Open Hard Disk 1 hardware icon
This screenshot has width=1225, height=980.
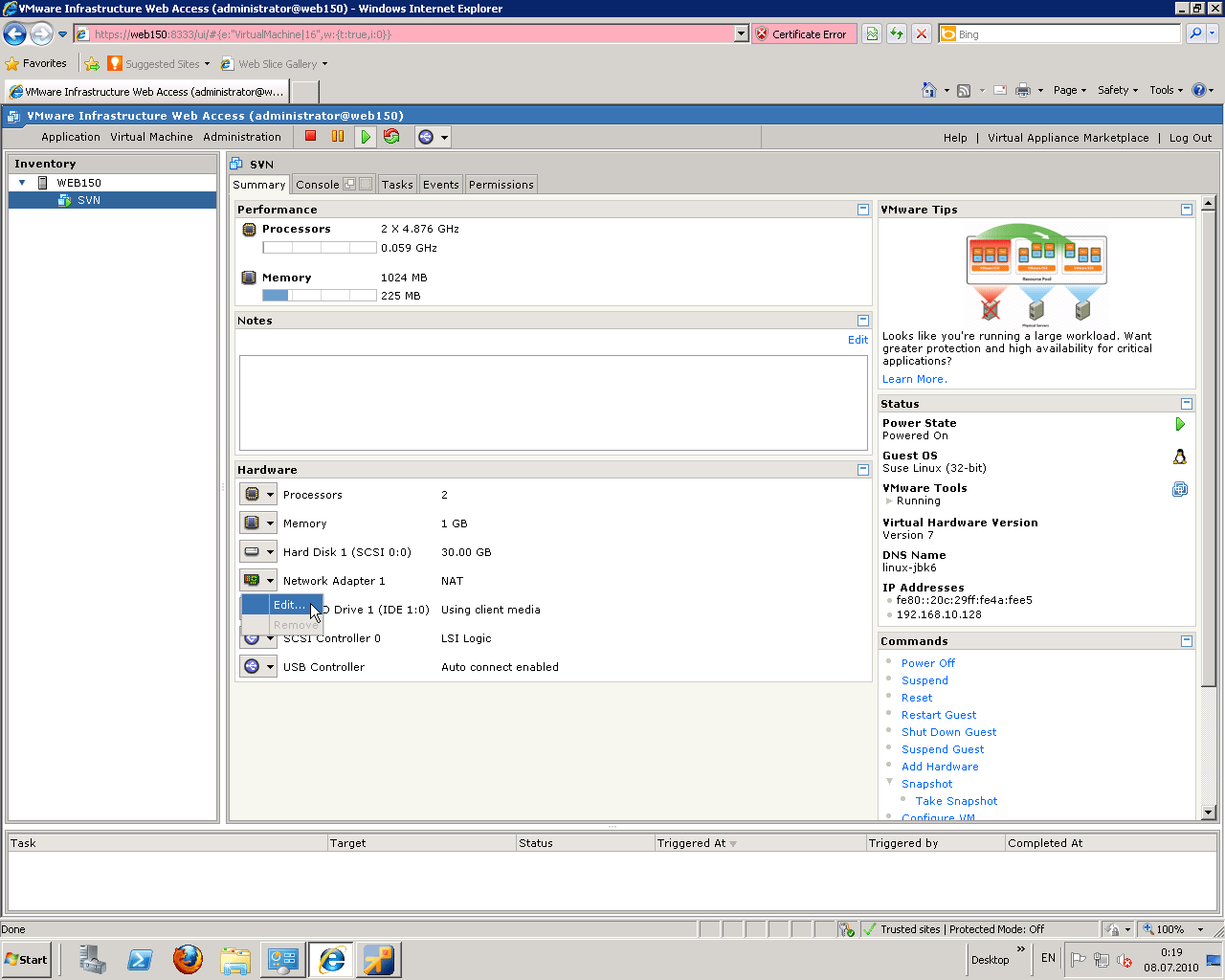click(252, 552)
